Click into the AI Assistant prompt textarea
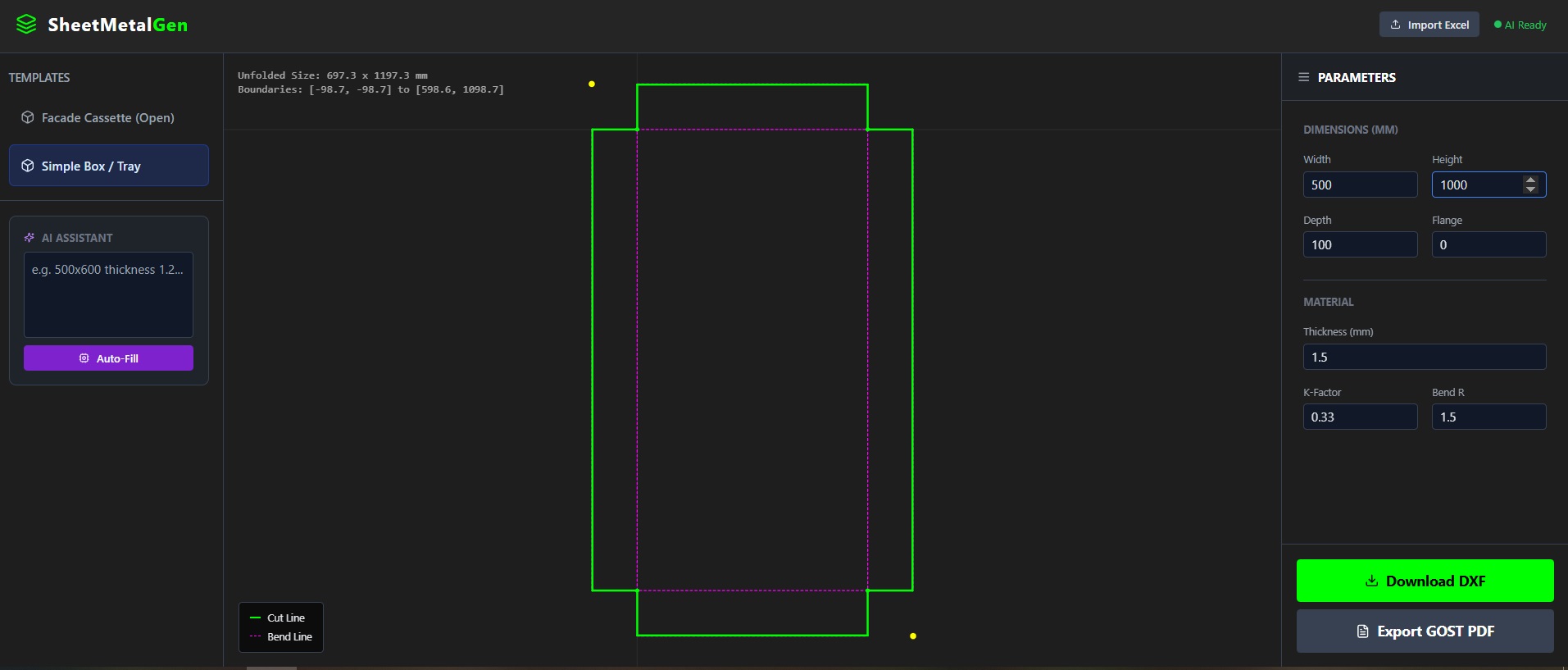This screenshot has height=670, width=1568. [x=108, y=294]
